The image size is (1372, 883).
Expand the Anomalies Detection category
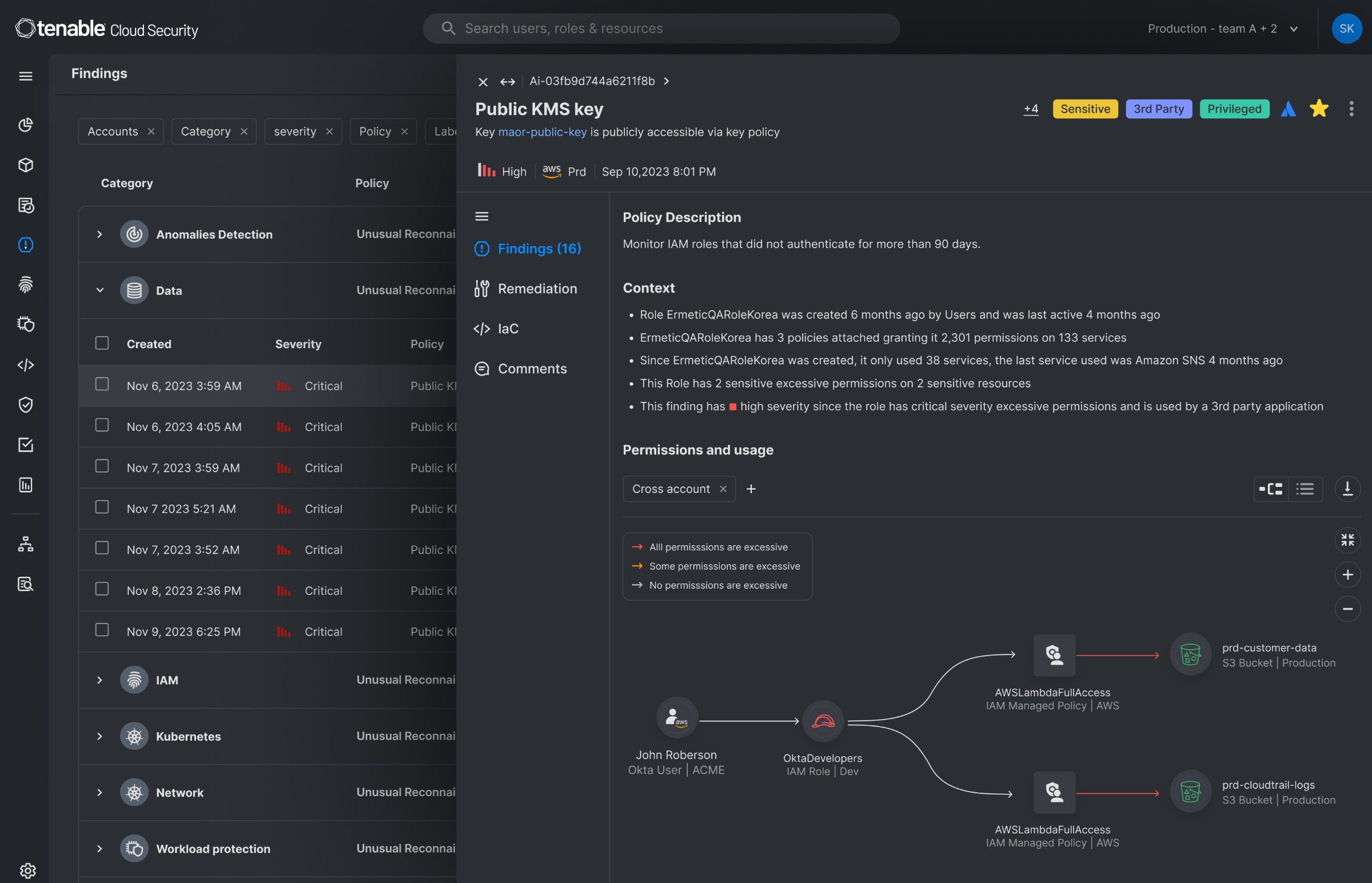click(100, 234)
